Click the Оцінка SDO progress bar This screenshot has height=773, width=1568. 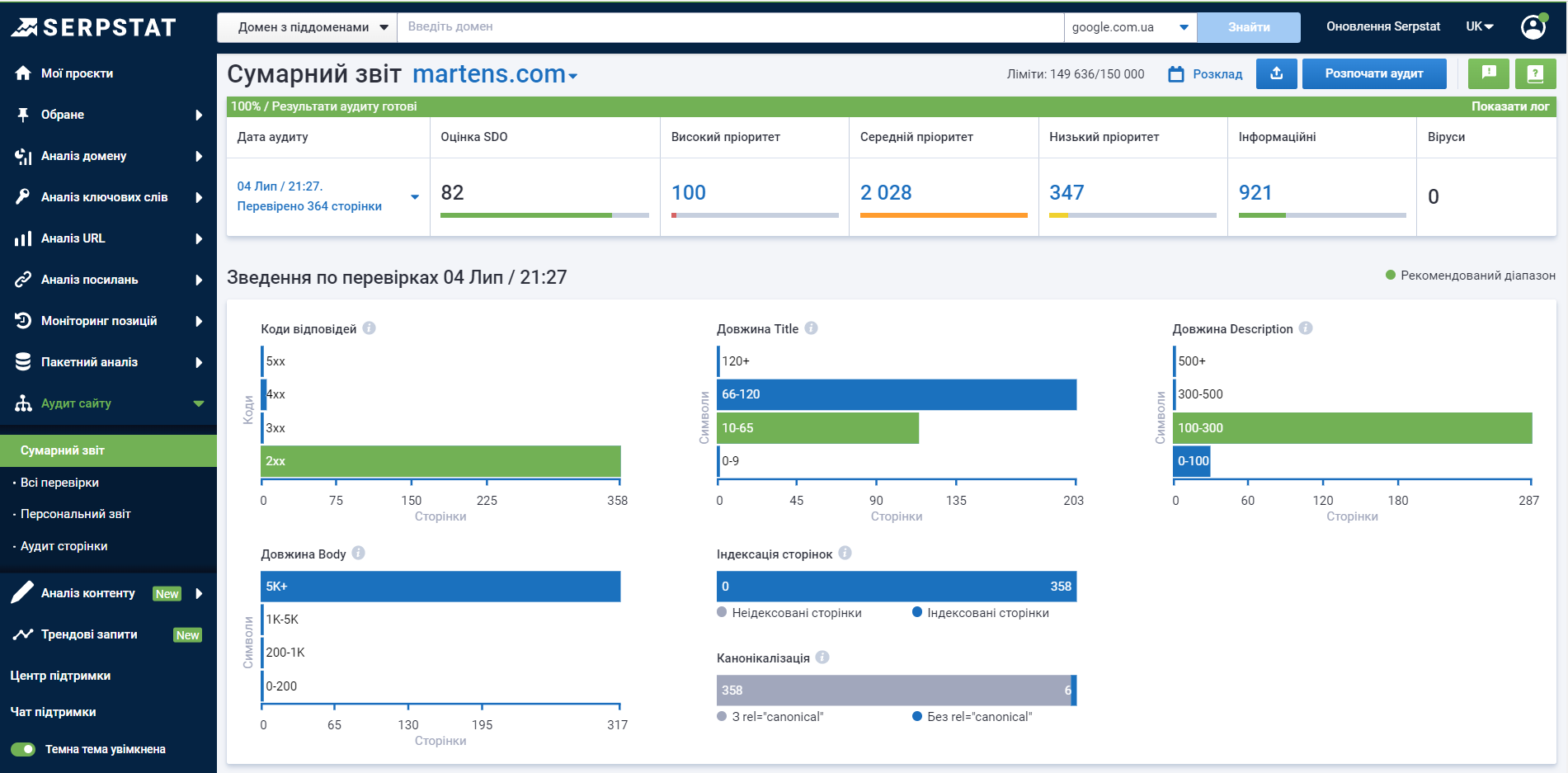pos(544,215)
